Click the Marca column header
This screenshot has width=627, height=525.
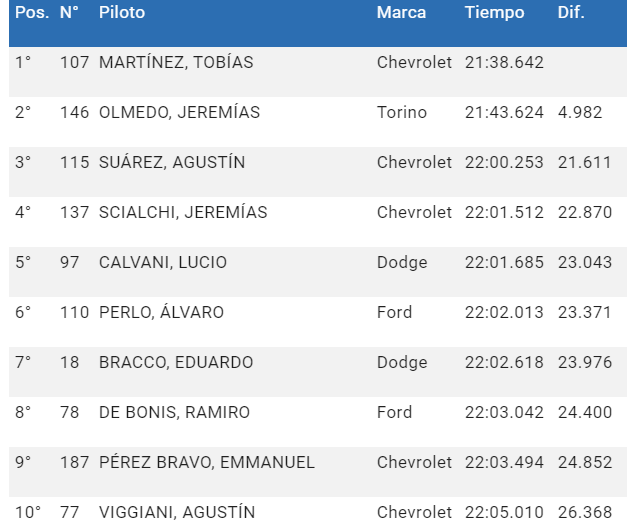click(x=401, y=13)
